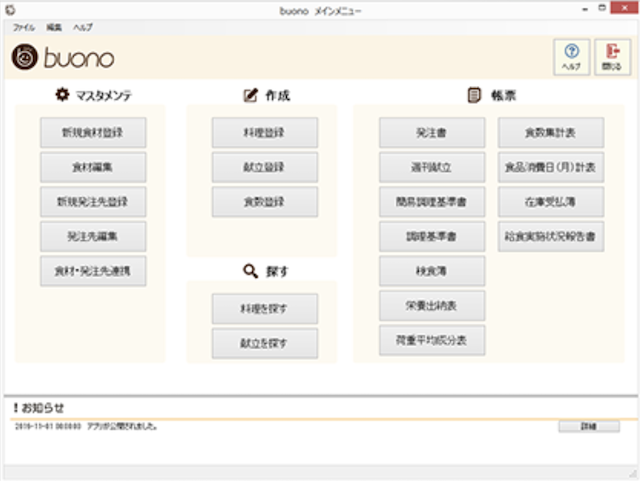This screenshot has width=640, height=481.
Task: Open 給食実施状況報告書 report
Action: pyautogui.click(x=551, y=236)
